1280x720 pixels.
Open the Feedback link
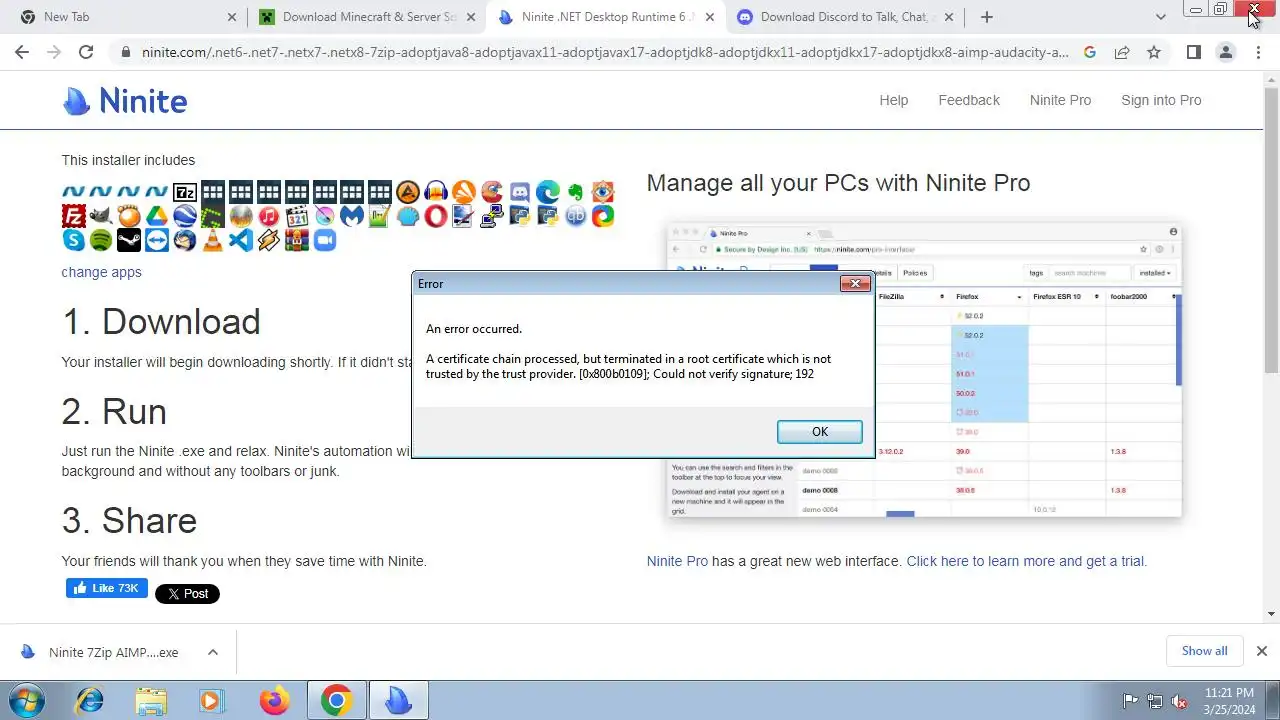(x=969, y=100)
